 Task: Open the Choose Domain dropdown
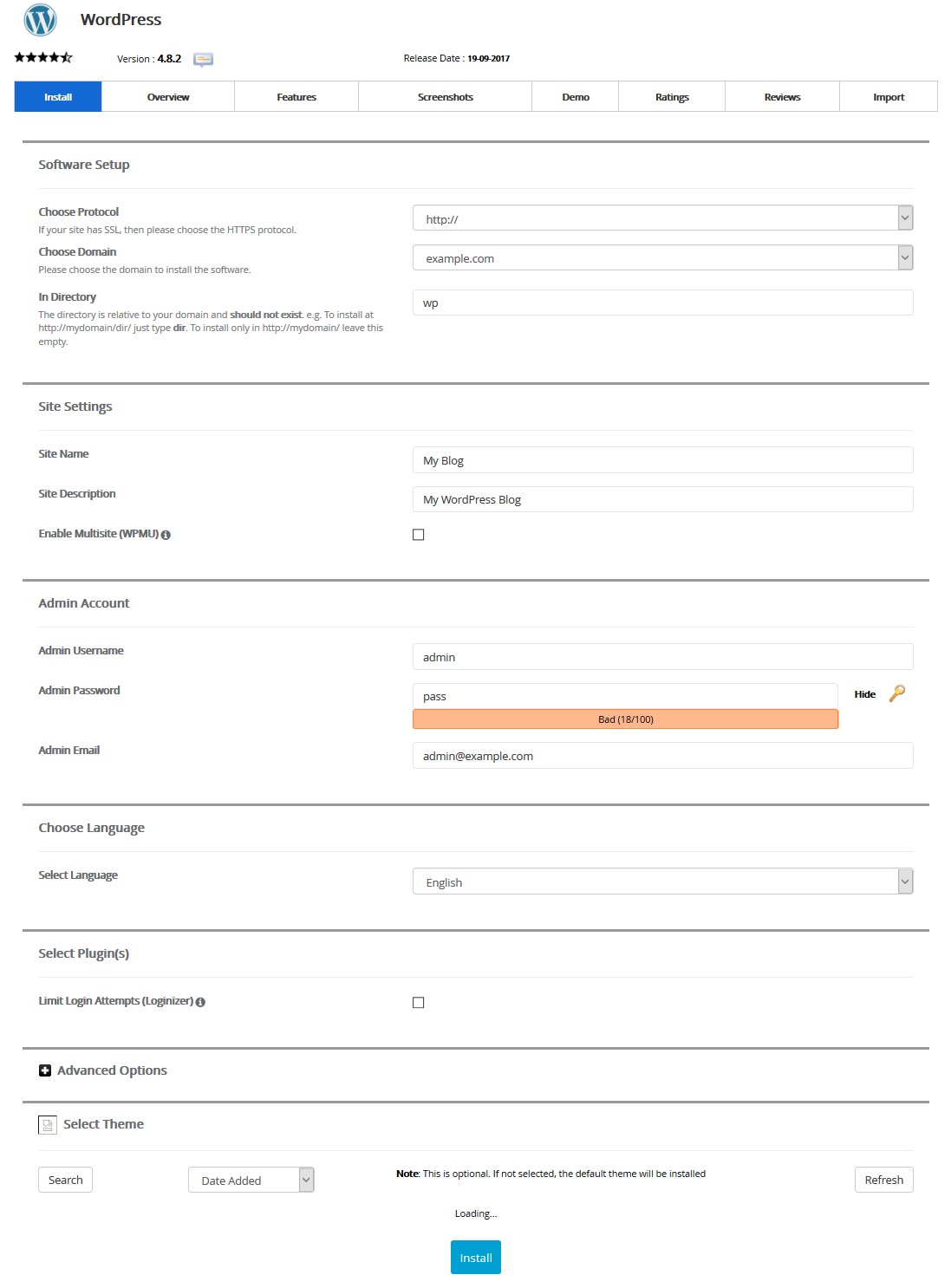pyautogui.click(x=663, y=257)
